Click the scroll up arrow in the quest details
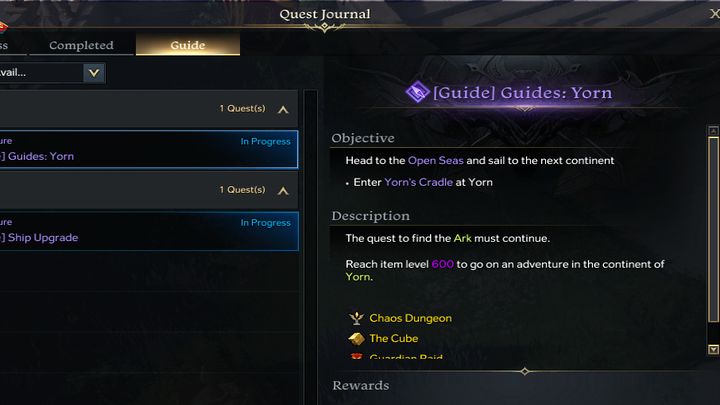This screenshot has width=720, height=405. tap(713, 131)
